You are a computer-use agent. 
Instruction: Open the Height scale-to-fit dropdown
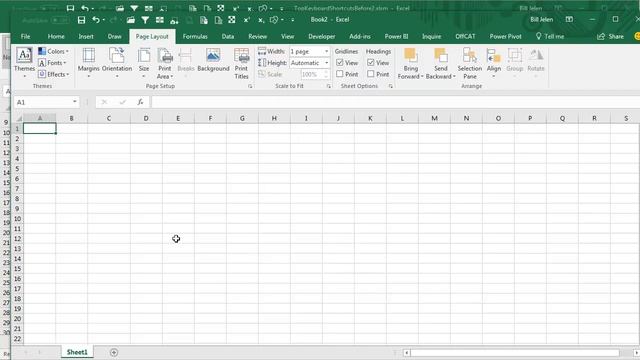point(327,63)
